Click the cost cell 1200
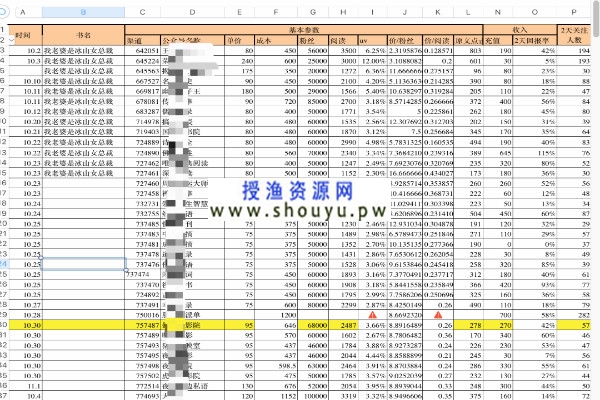 point(276,315)
